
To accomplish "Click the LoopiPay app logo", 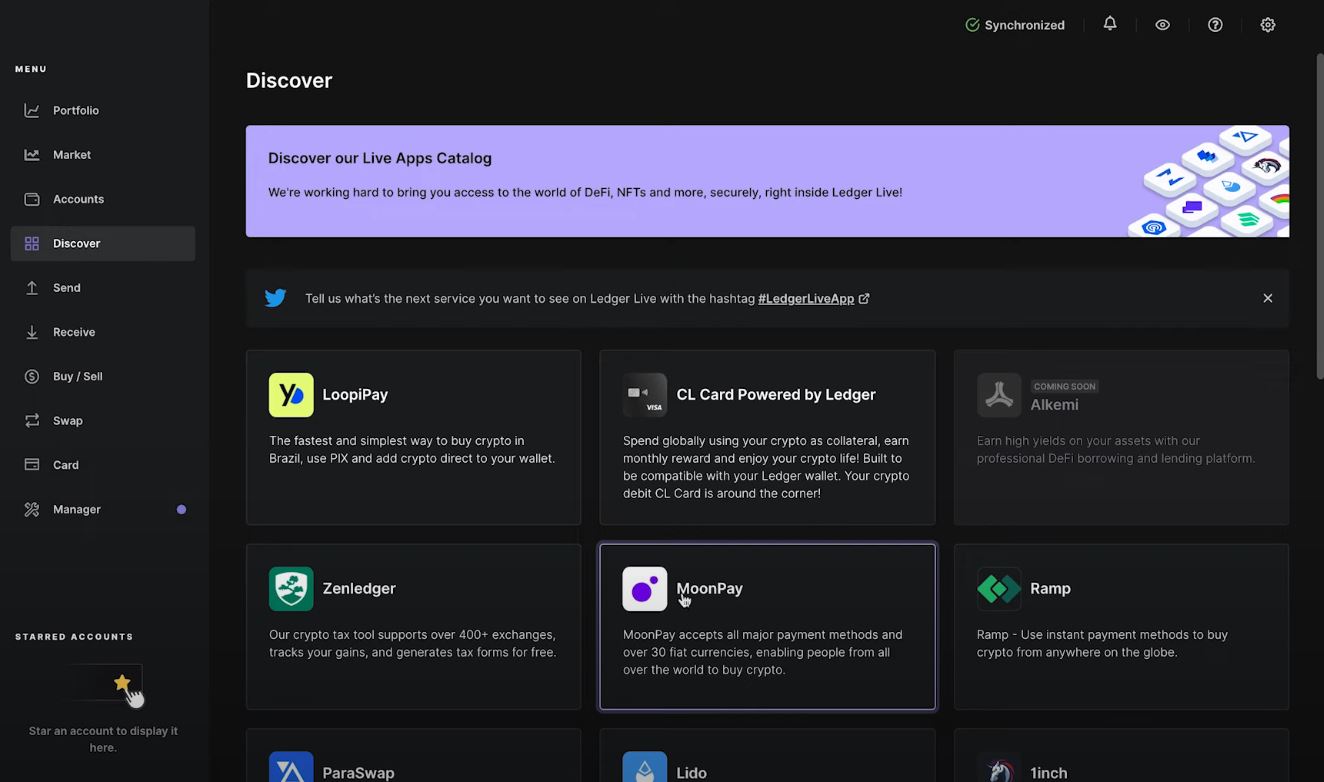I will [291, 395].
